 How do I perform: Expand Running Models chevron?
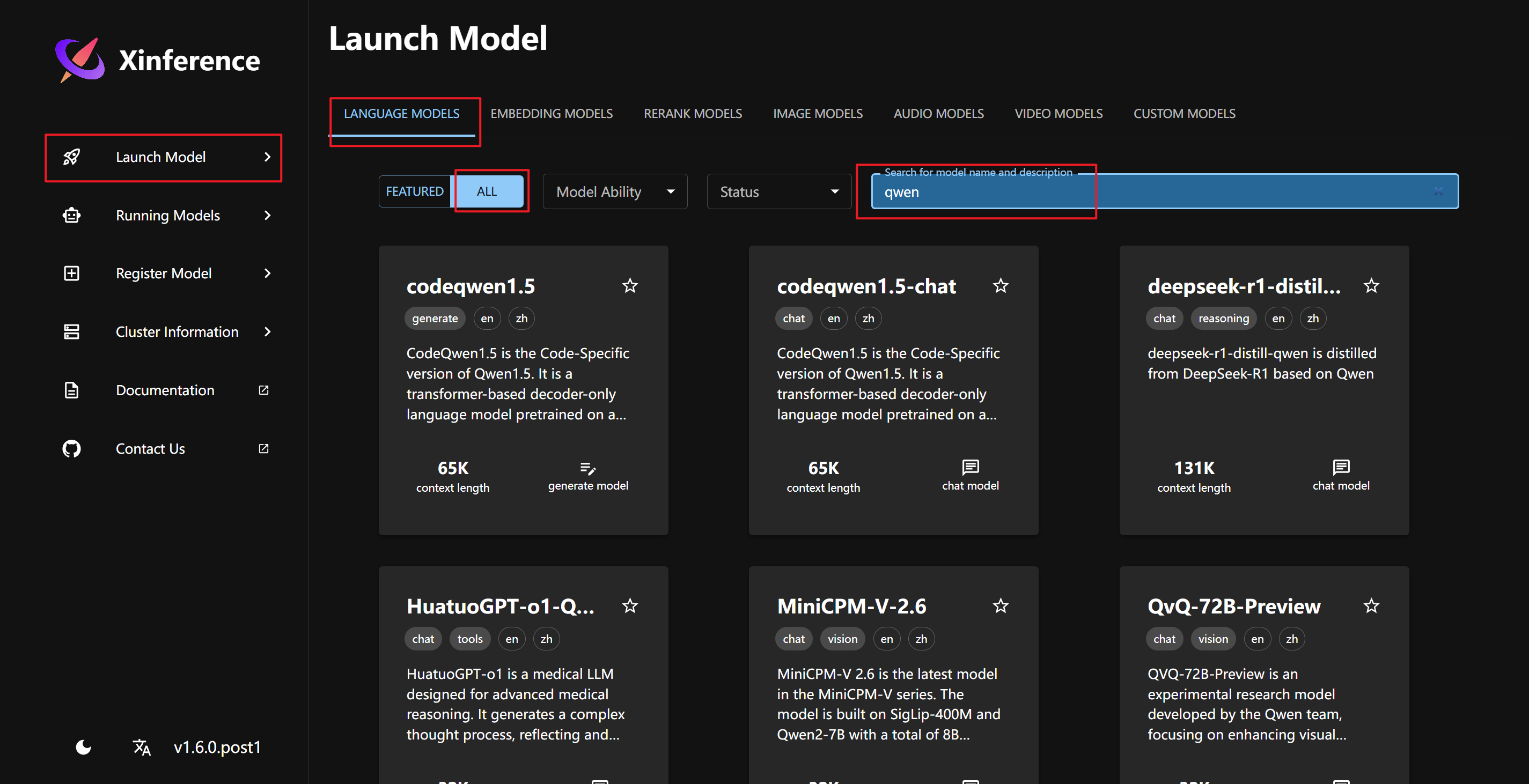(267, 216)
